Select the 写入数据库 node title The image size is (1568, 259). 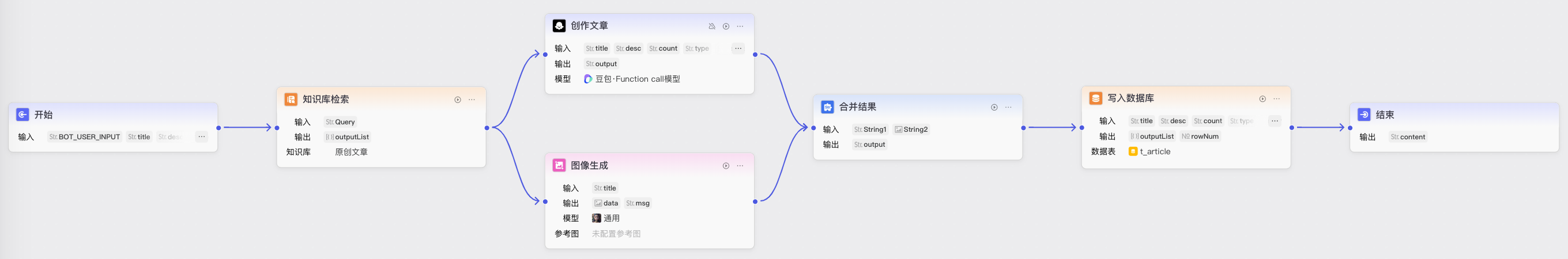[1131, 98]
